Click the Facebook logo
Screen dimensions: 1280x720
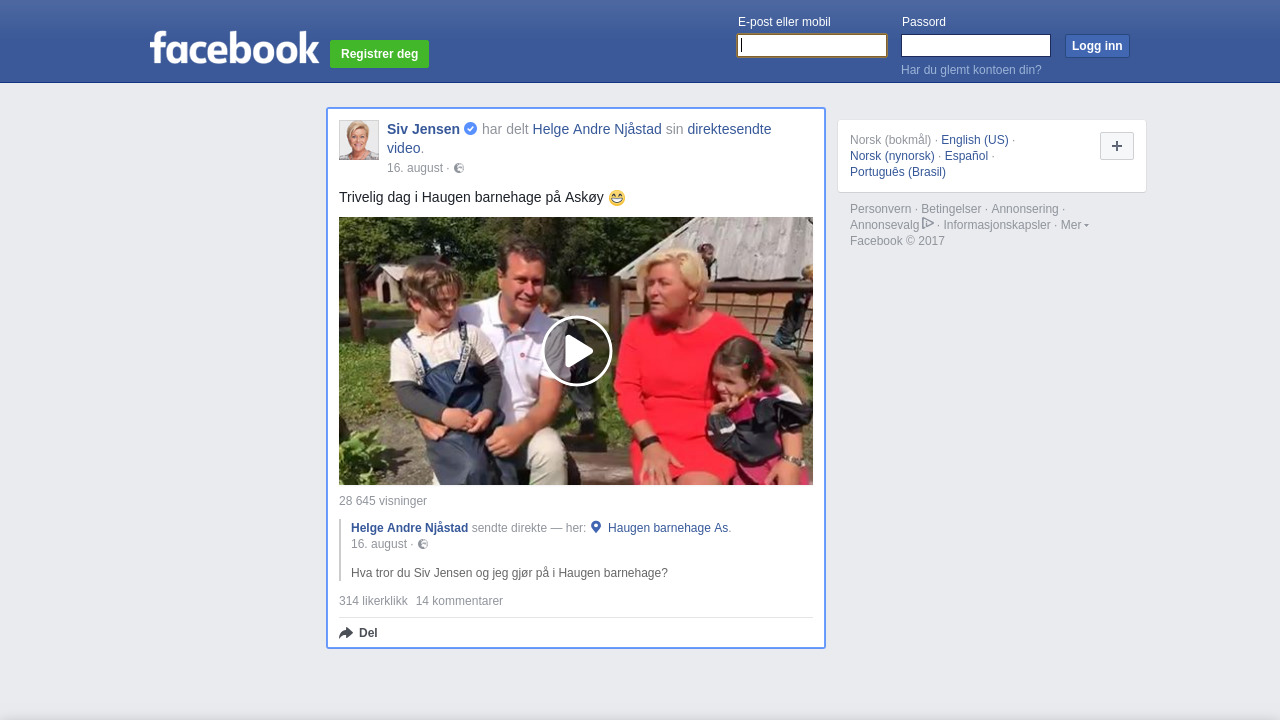[234, 48]
